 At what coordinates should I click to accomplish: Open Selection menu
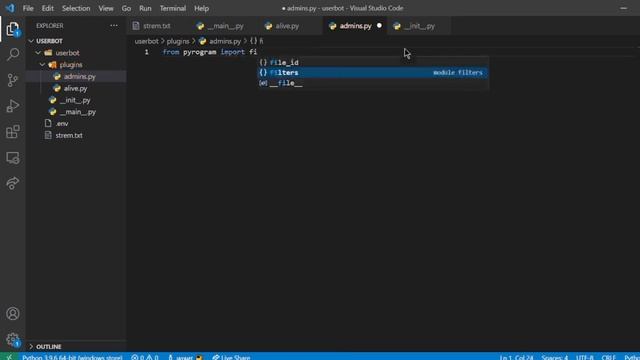coord(76,8)
